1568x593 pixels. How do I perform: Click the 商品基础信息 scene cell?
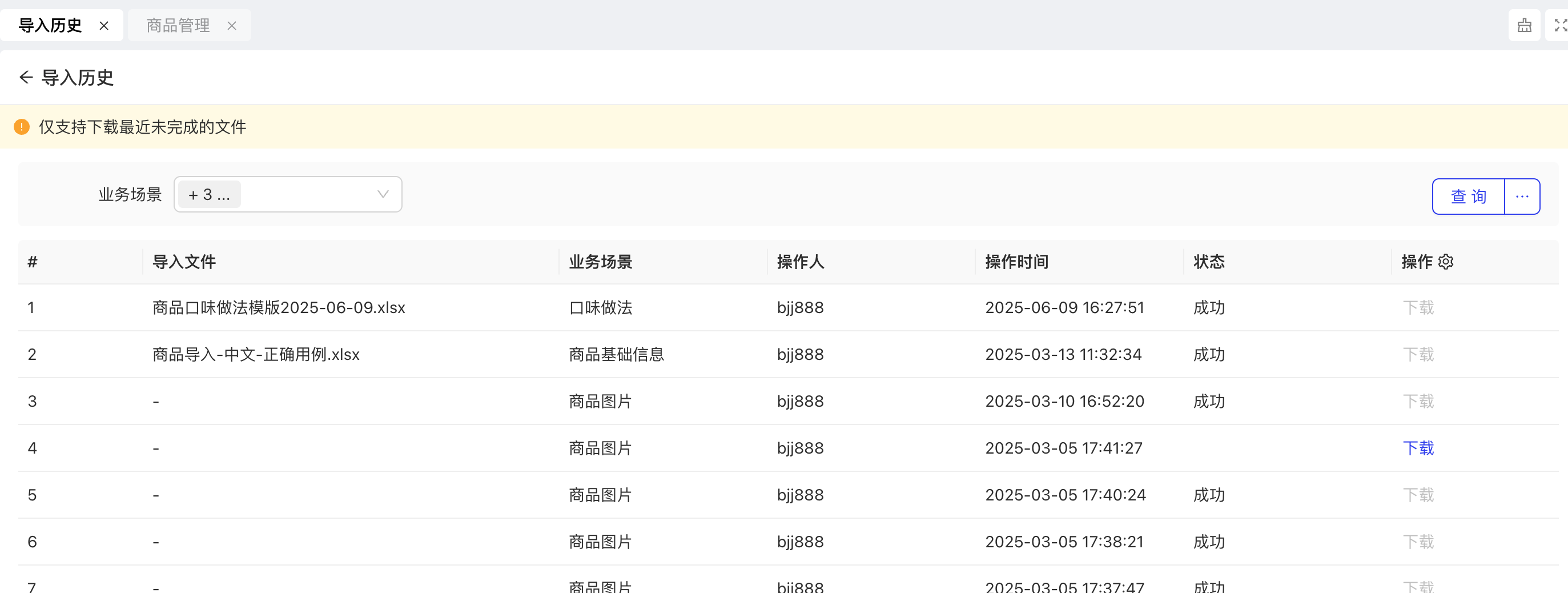pyautogui.click(x=617, y=354)
